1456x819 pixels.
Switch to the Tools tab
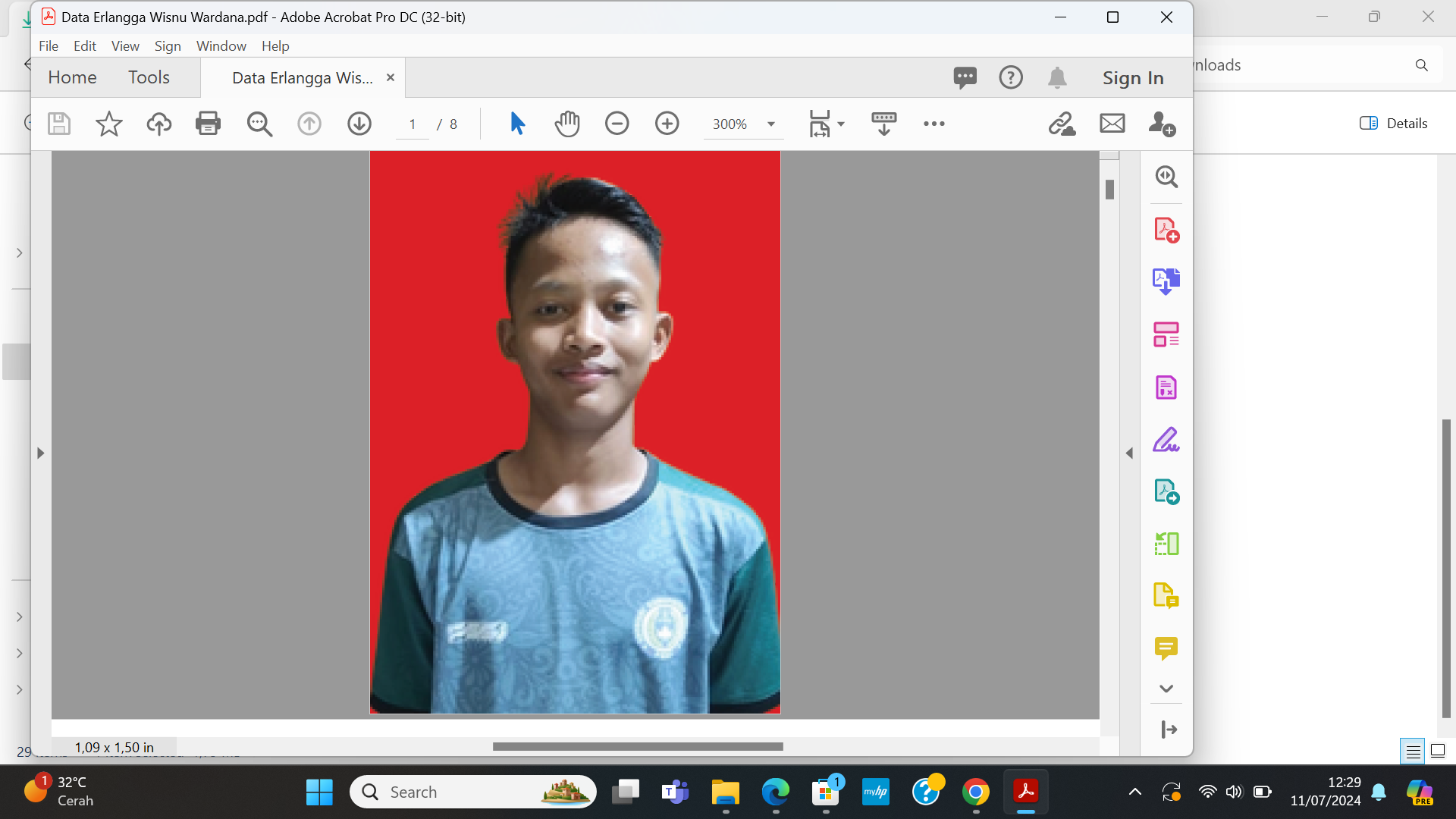tap(149, 77)
